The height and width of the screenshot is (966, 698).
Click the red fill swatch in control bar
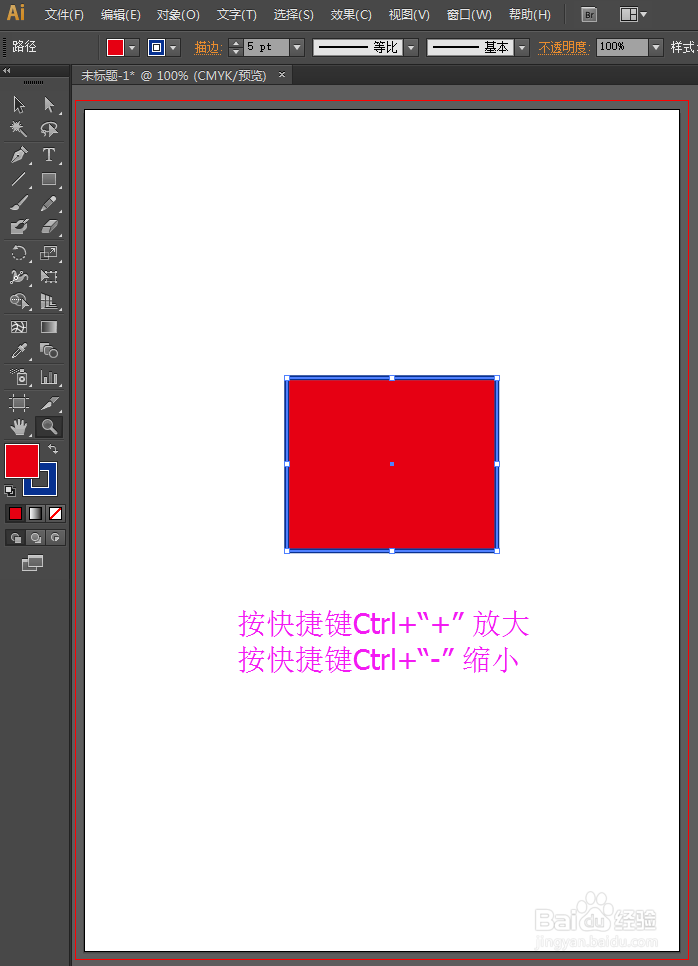[115, 47]
